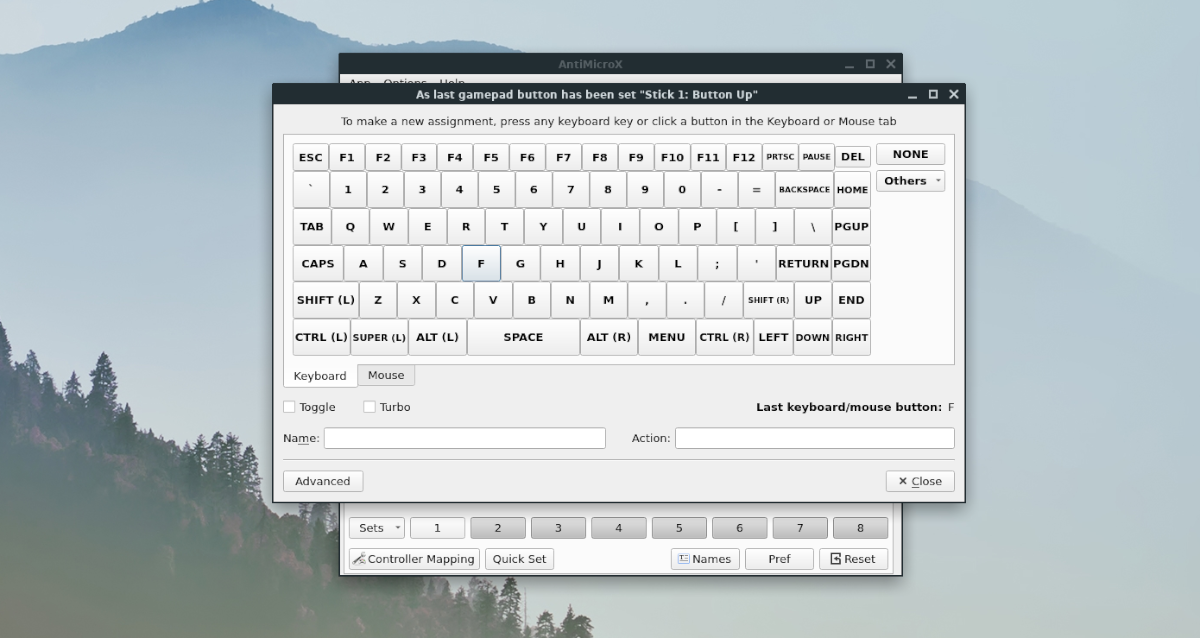Minimize the key assignment dialog window
Screen dimensions: 1200x638
click(912, 95)
